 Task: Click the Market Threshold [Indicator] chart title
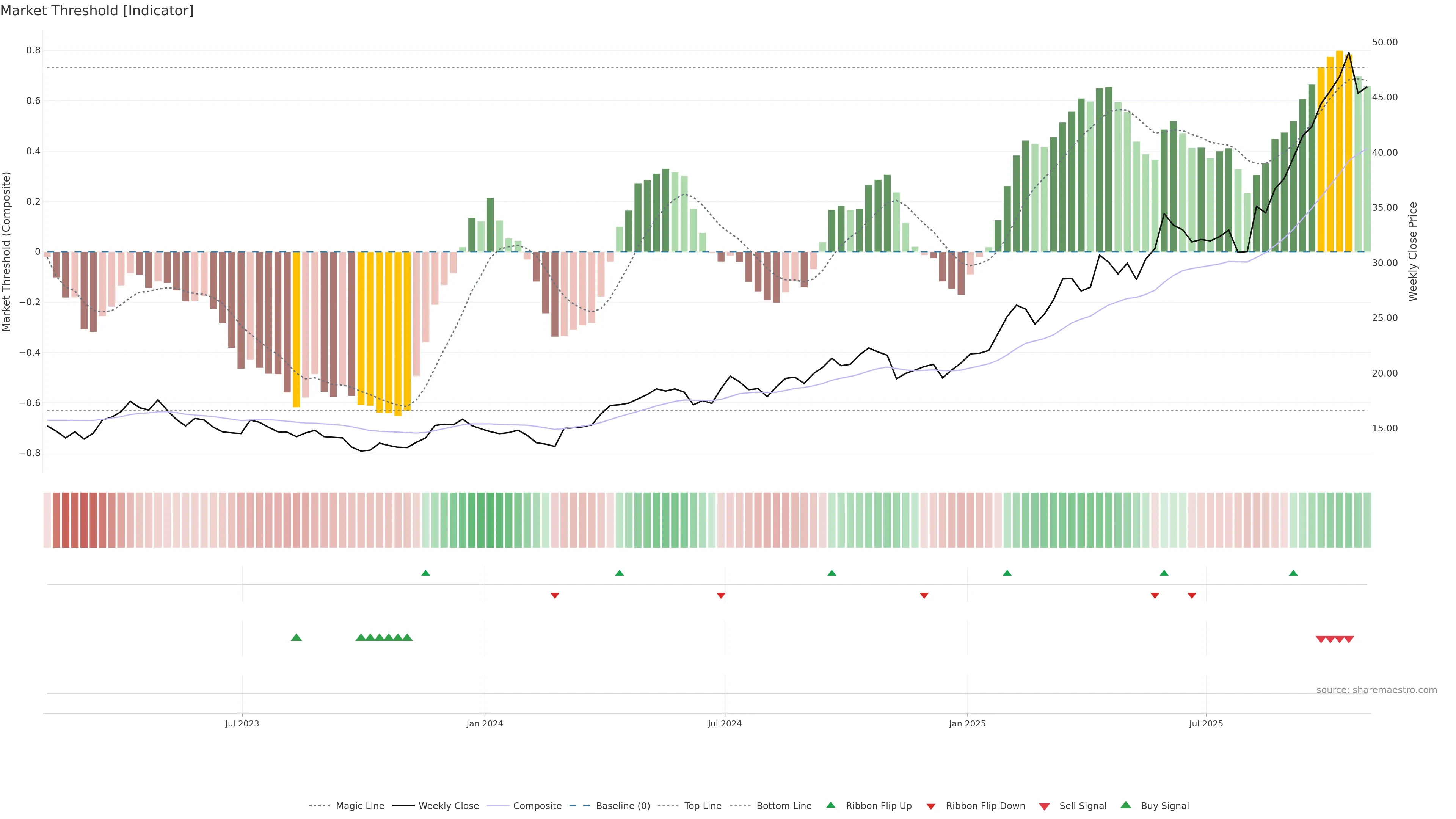(97, 11)
